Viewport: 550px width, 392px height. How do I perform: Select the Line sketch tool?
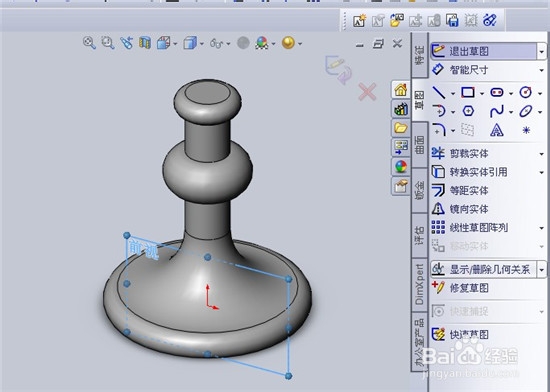point(439,93)
